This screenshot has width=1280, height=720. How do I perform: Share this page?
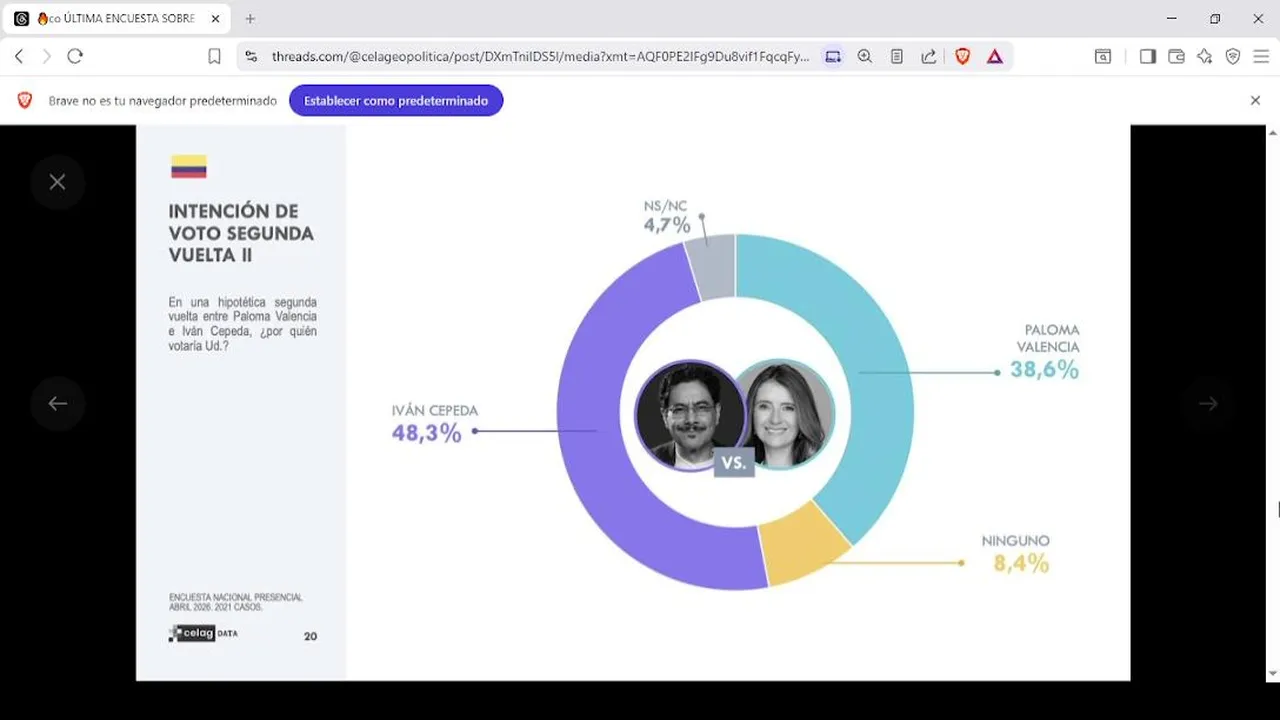929,57
